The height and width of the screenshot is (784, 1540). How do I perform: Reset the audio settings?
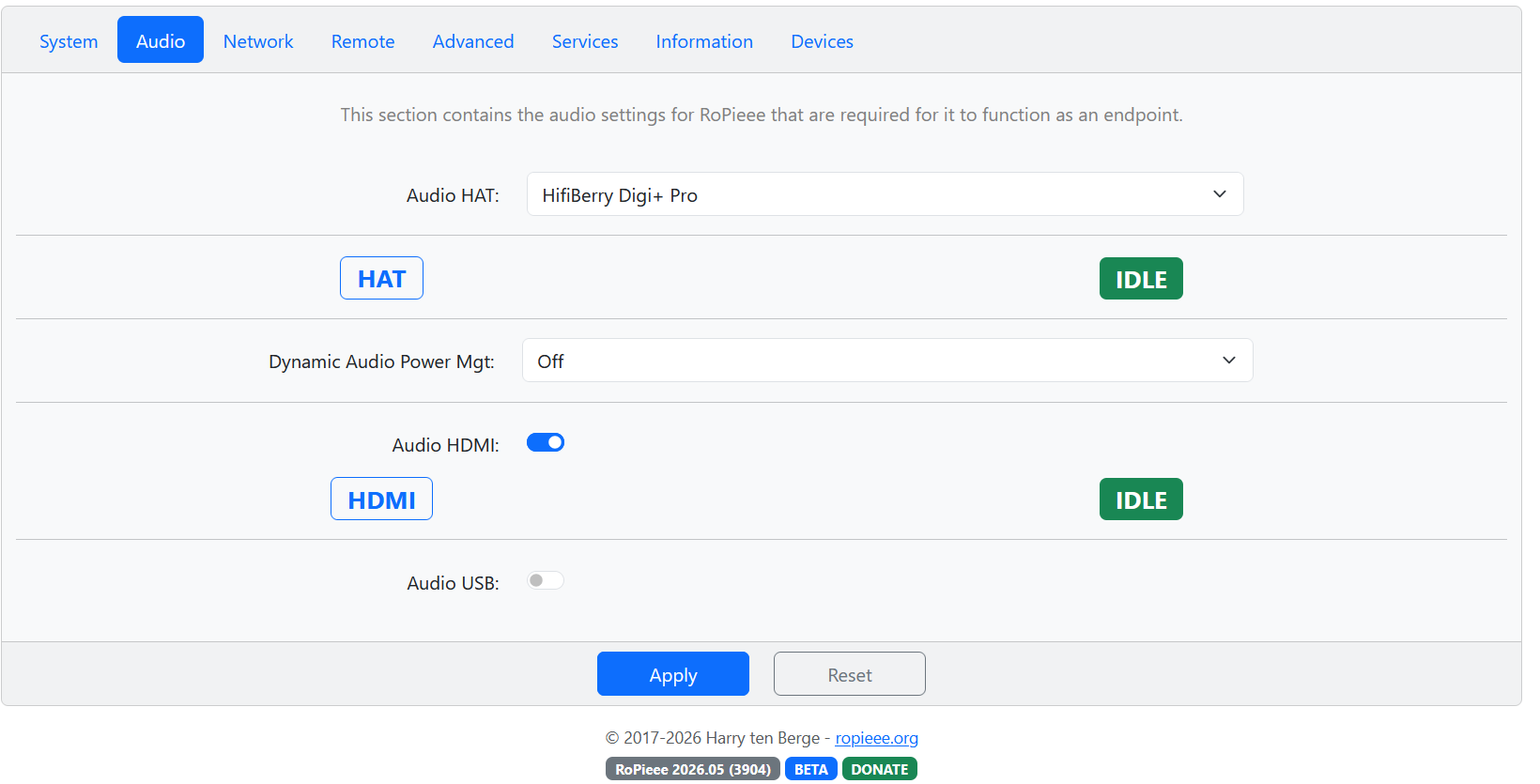tap(850, 674)
